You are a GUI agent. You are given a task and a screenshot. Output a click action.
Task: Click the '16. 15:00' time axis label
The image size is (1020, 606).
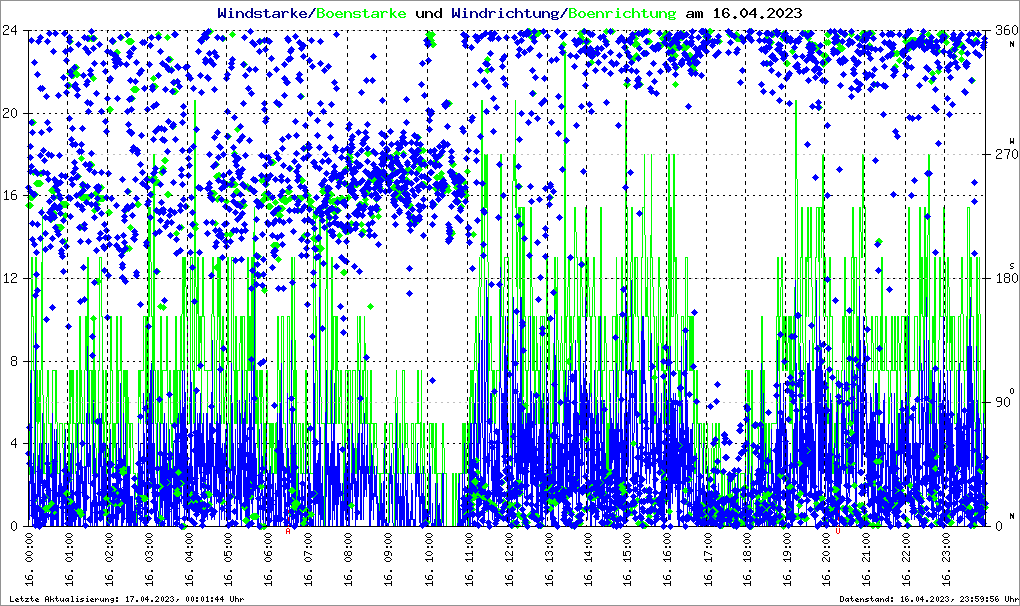[626, 559]
